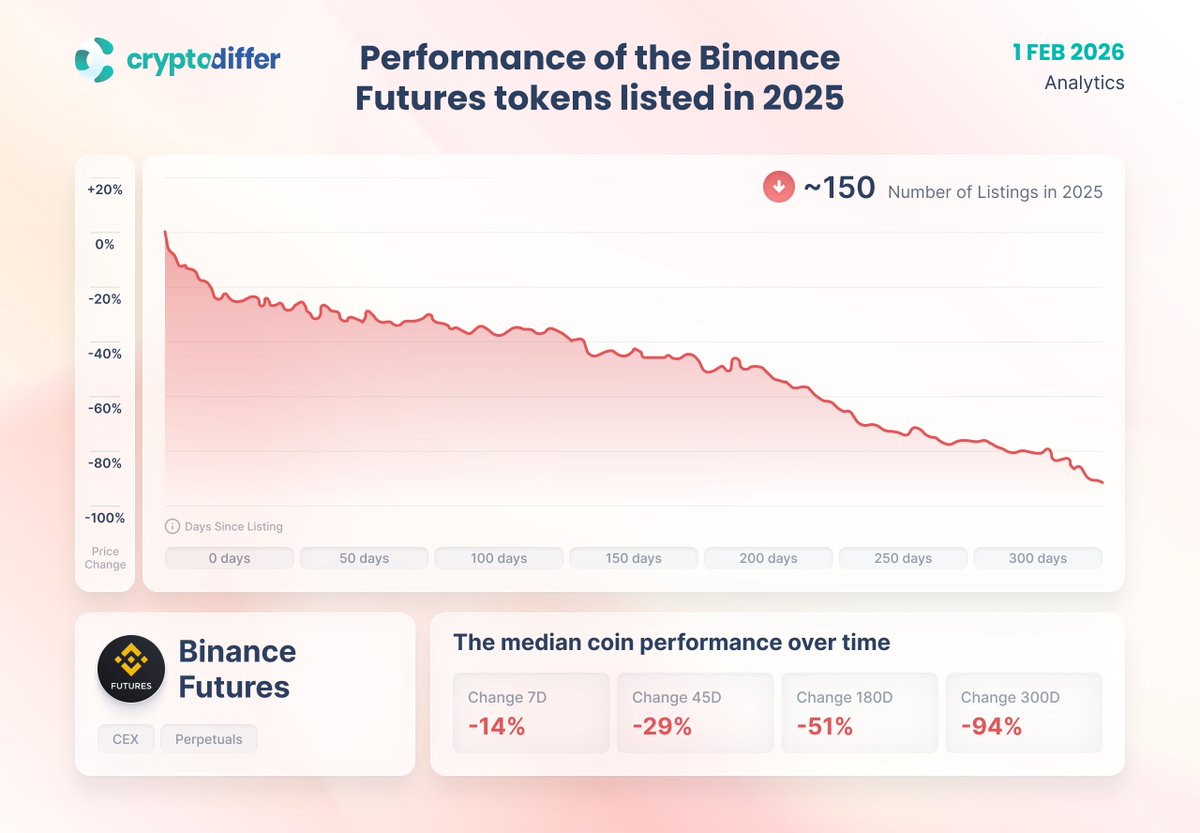Click the Days Since Listing info icon
Image resolution: width=1200 pixels, height=833 pixels.
click(x=172, y=526)
